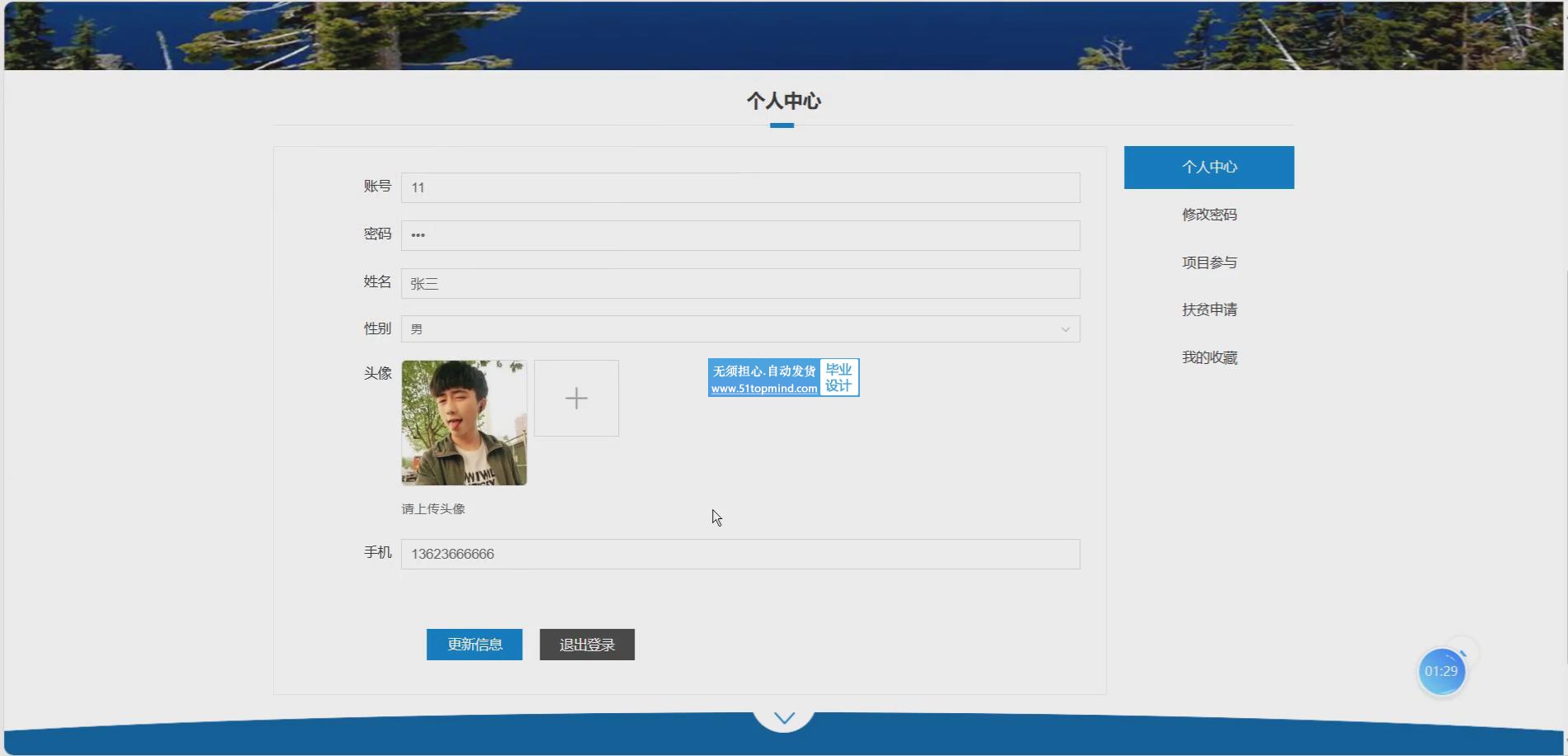This screenshot has height=756, width=1568.
Task: Click the down chevron at page bottom
Action: click(x=784, y=718)
